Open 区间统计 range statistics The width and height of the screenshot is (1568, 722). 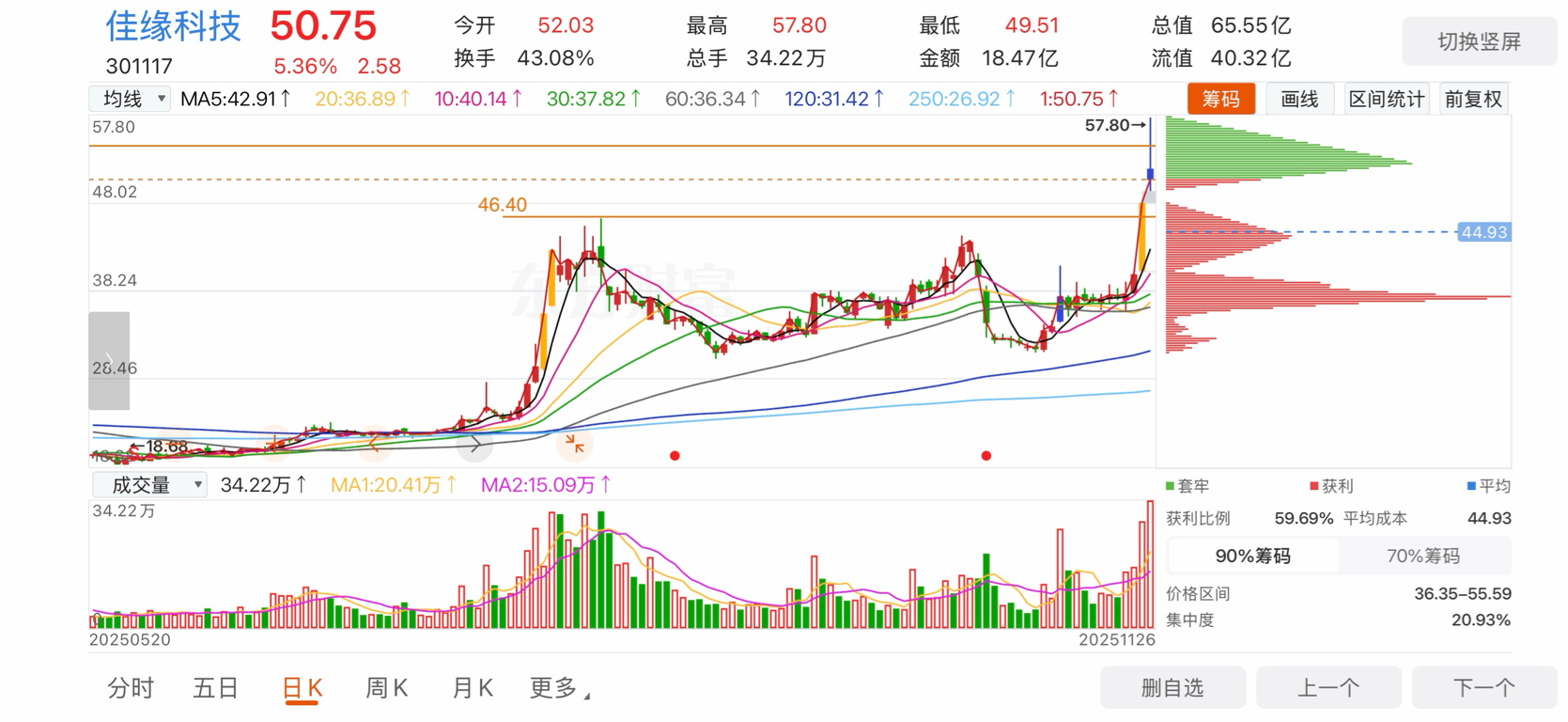(1387, 99)
